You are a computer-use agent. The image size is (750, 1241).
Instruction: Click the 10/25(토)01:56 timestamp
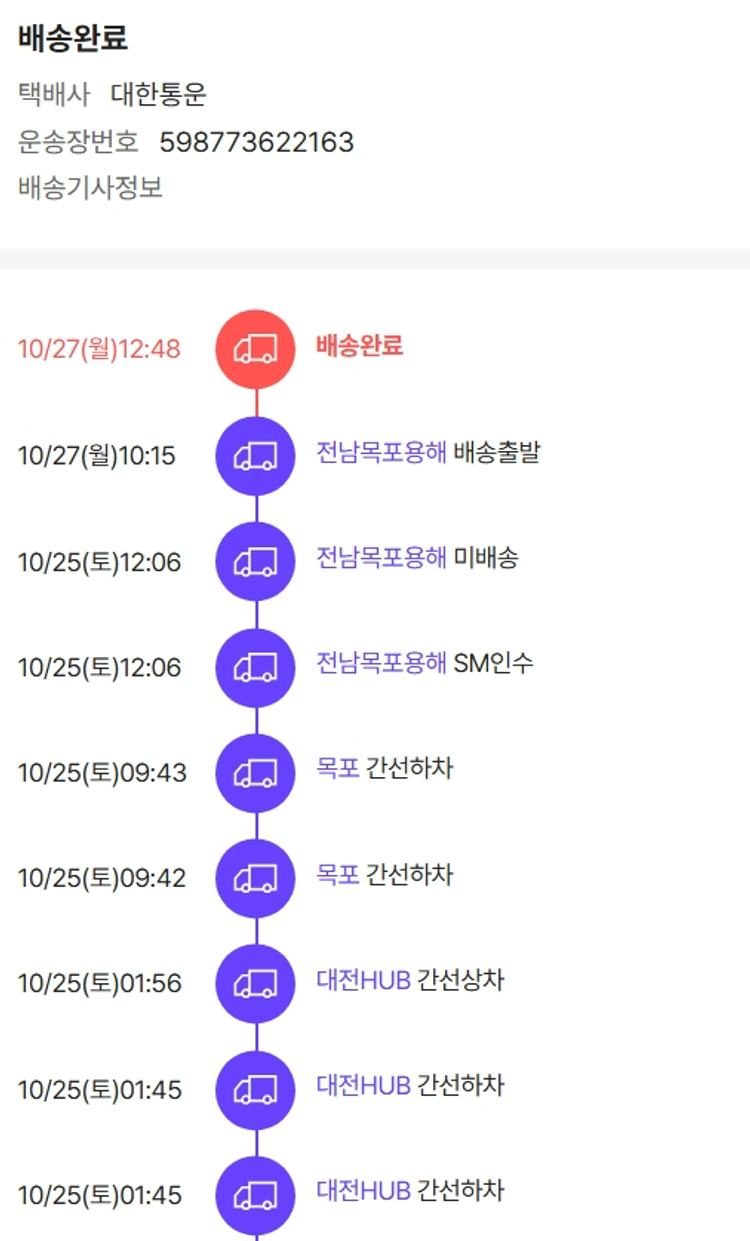tap(100, 984)
